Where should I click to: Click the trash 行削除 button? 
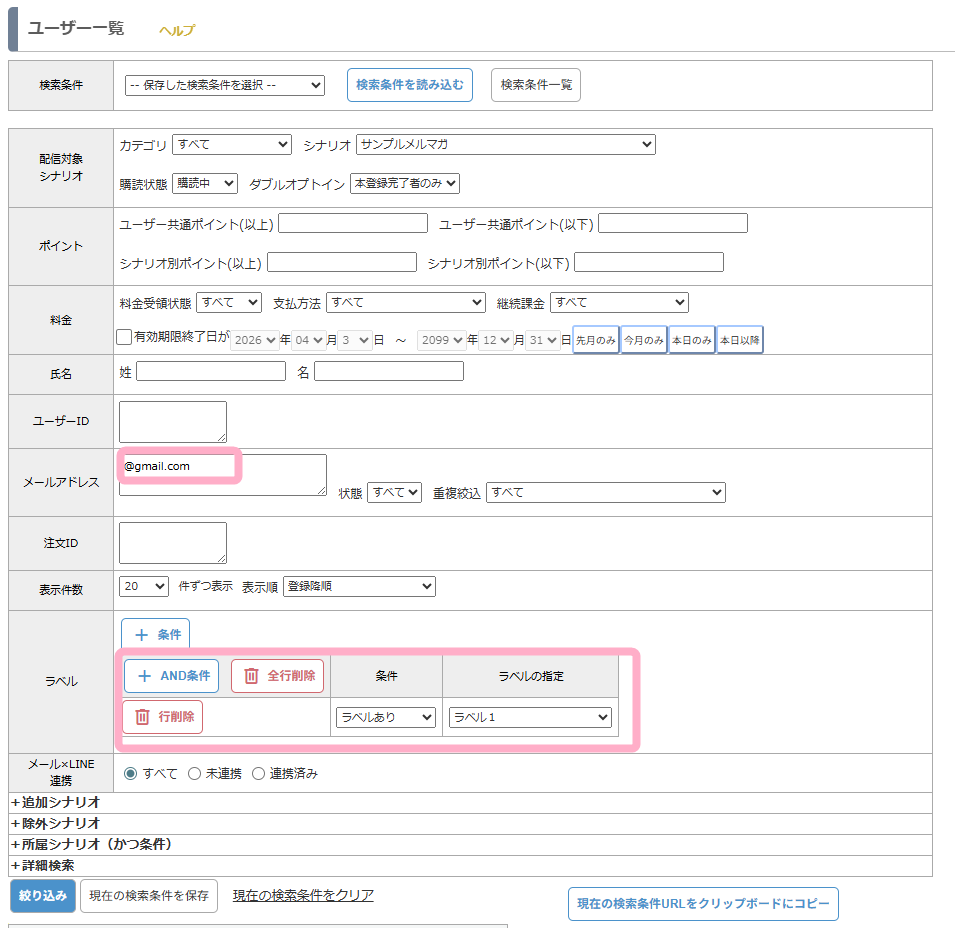pos(163,717)
